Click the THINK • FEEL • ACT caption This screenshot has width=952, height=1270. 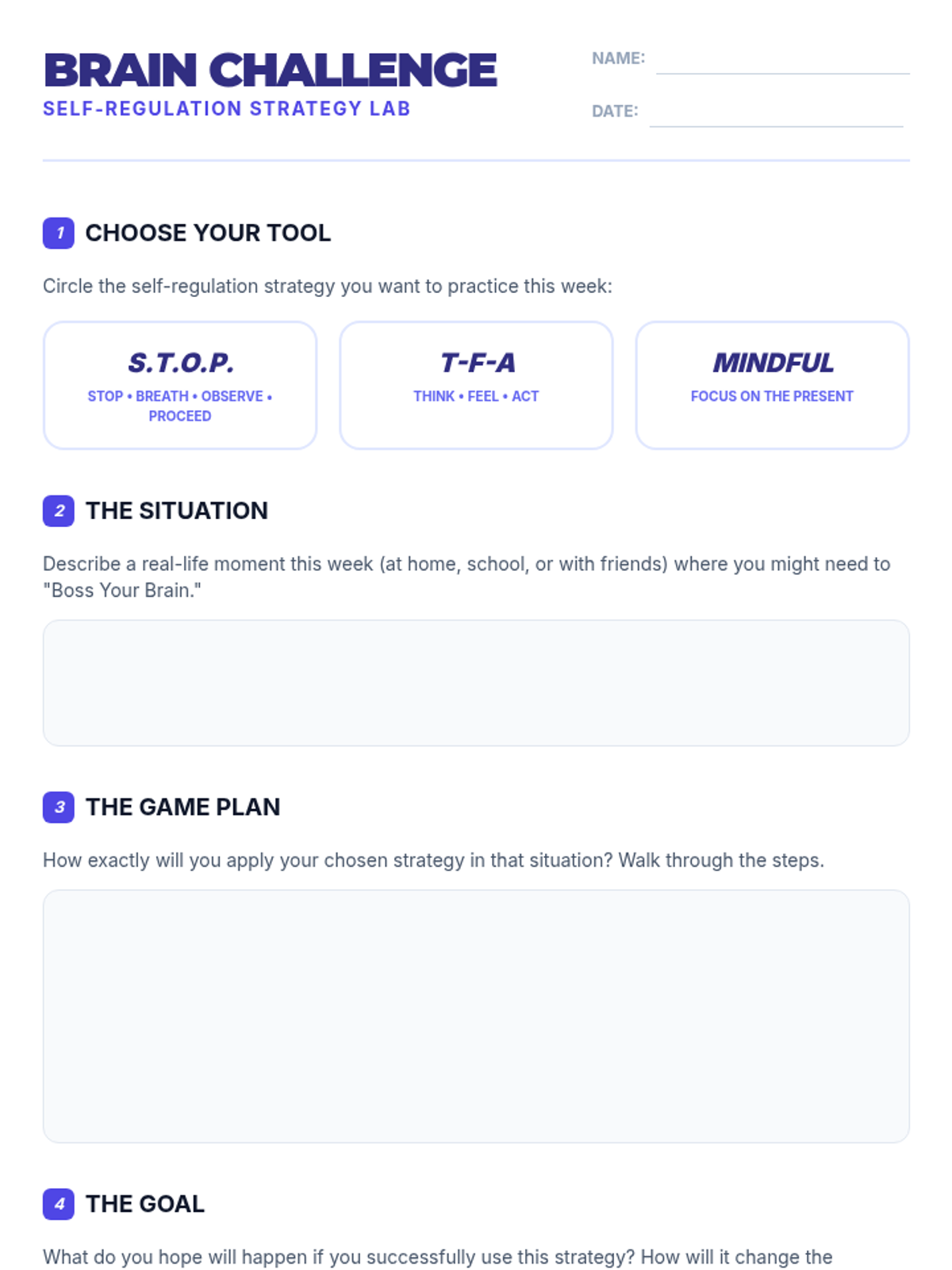(x=476, y=396)
